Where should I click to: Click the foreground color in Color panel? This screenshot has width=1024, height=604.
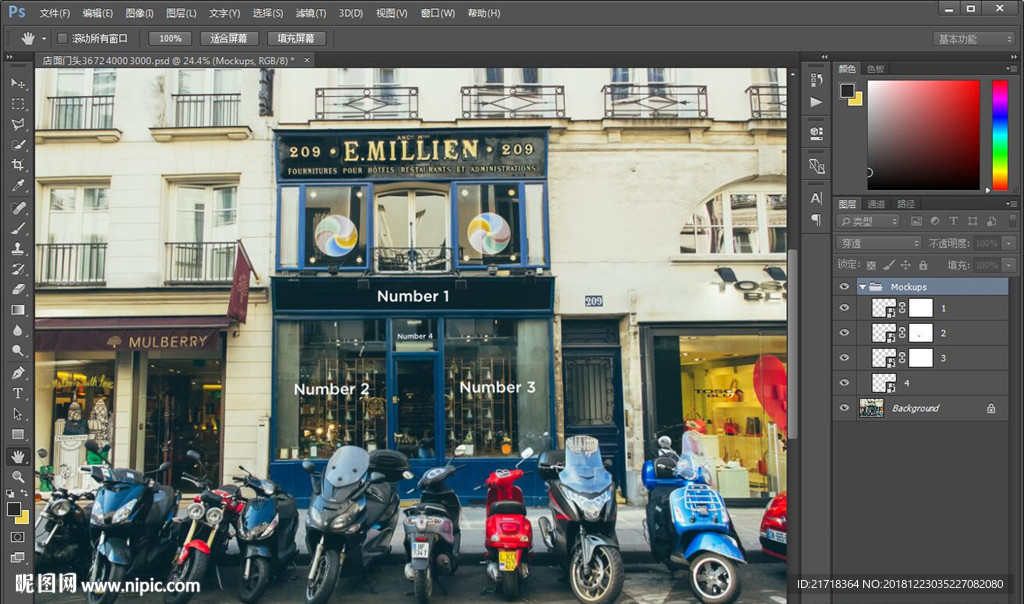pyautogui.click(x=847, y=91)
